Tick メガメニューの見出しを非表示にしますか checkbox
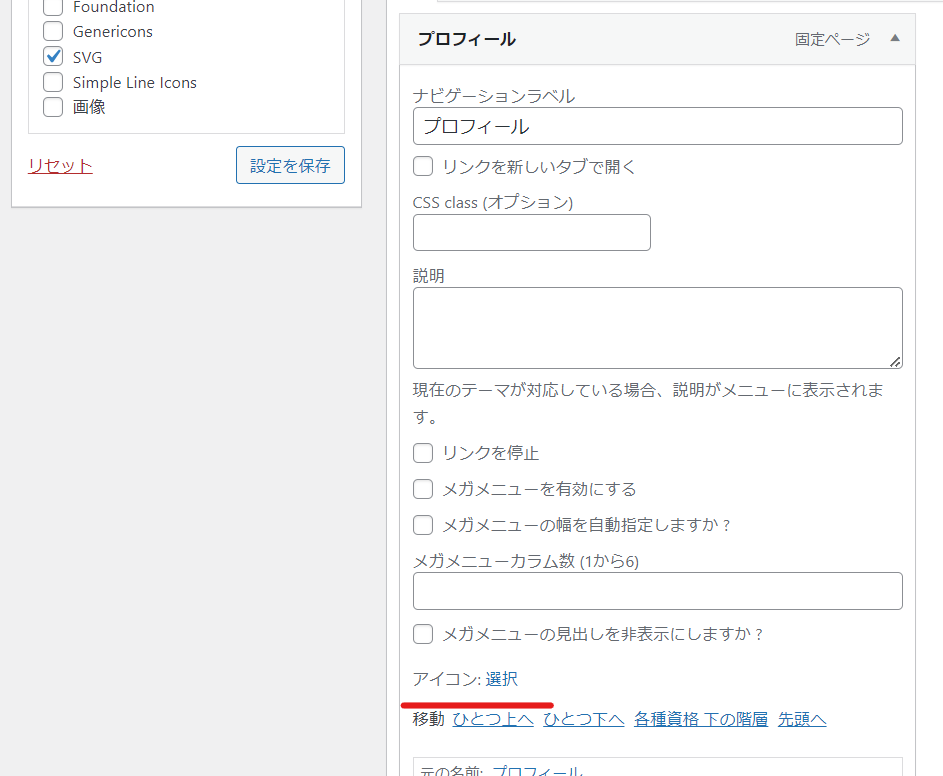Viewport: 943px width, 776px height. 424,634
